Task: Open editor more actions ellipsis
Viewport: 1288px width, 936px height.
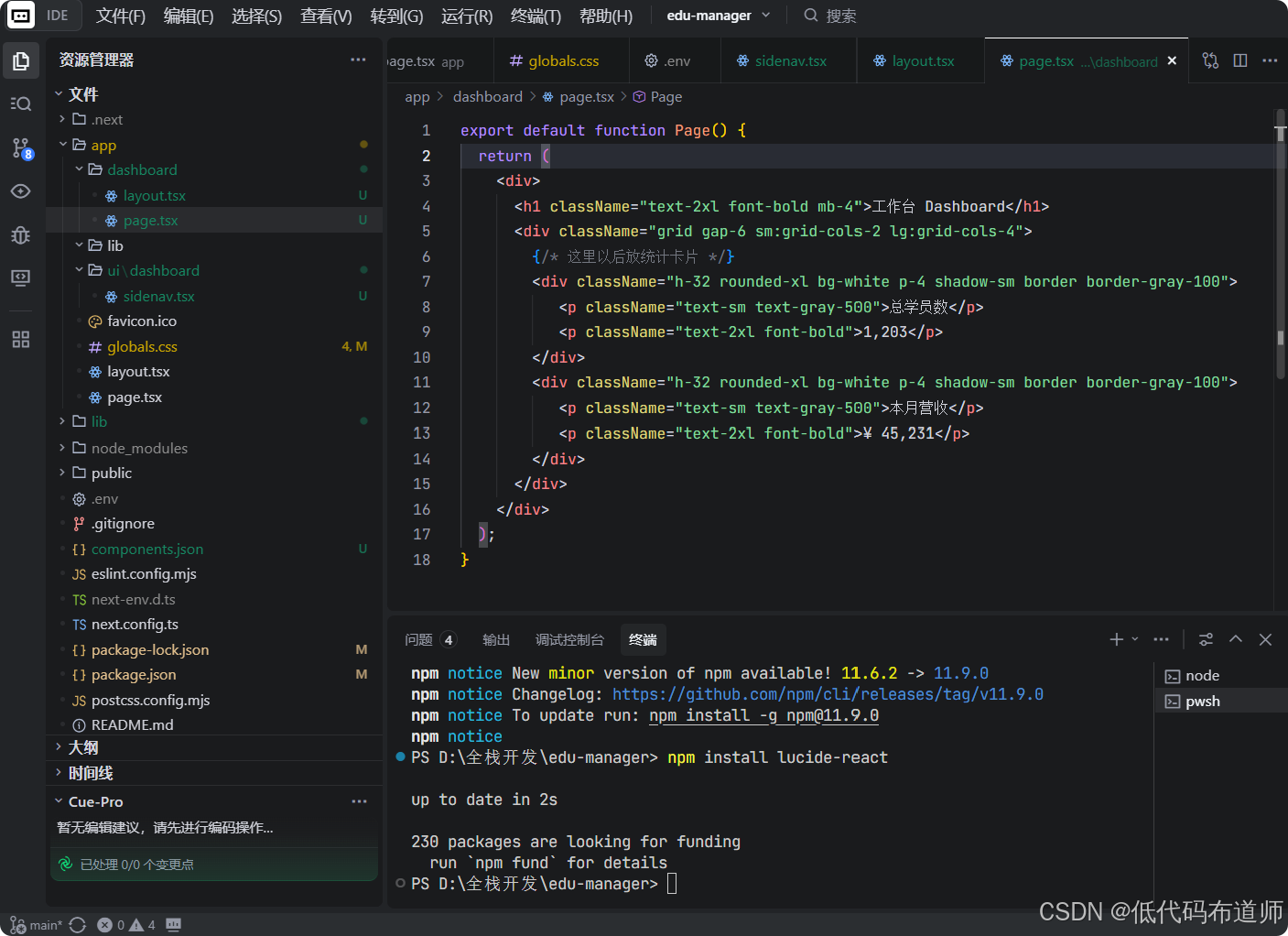Action: coord(1270,60)
